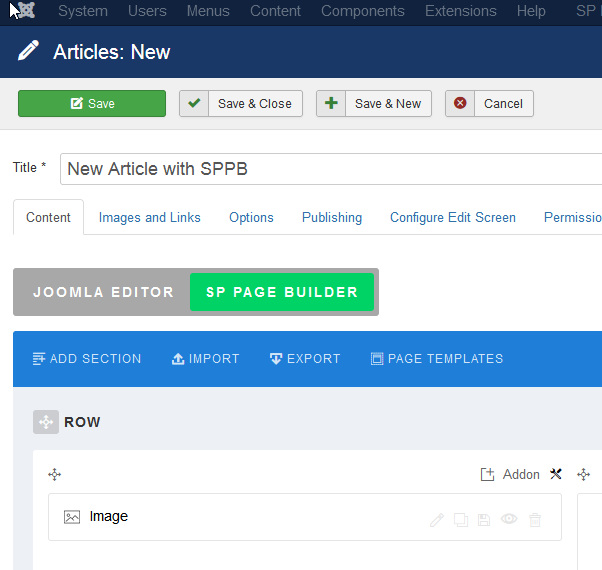Save the Image addon using the disk icon
602x570 pixels.
pos(485,519)
